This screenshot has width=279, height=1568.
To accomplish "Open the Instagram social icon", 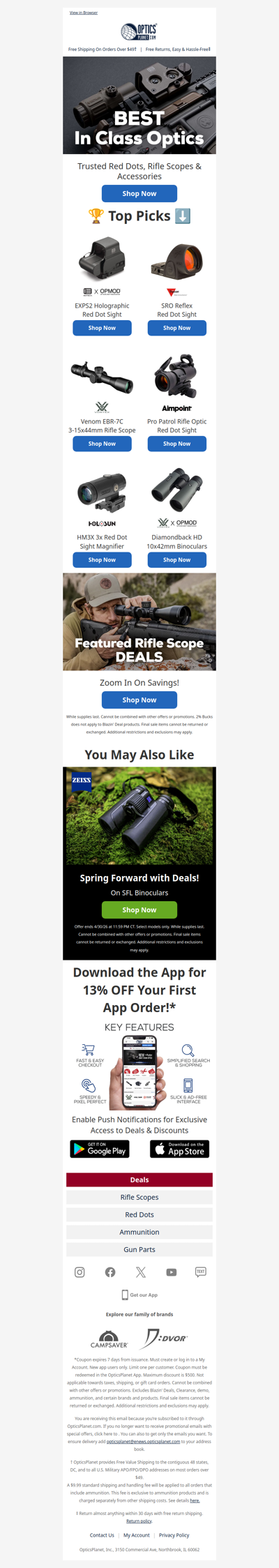I will [x=80, y=1272].
